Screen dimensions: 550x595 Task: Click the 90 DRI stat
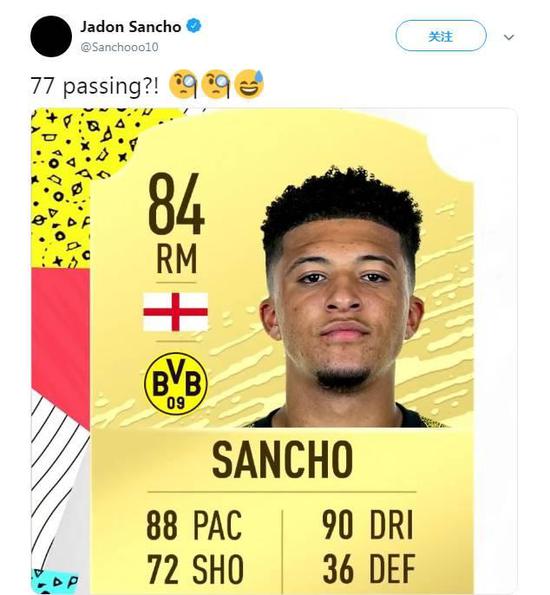tap(367, 525)
